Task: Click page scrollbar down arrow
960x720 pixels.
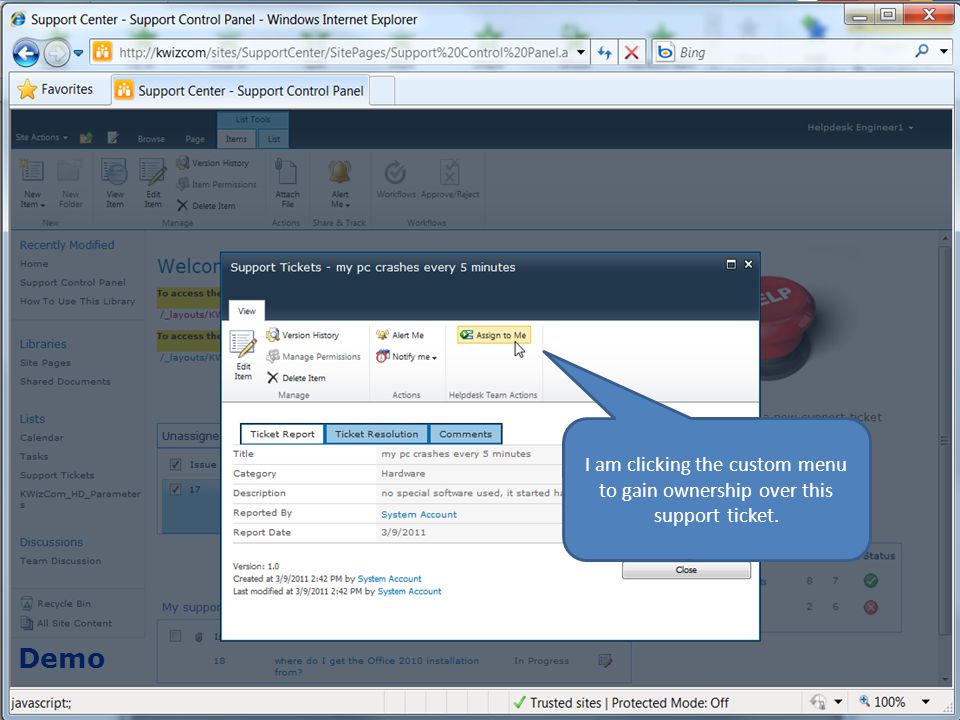Action: pos(944,678)
